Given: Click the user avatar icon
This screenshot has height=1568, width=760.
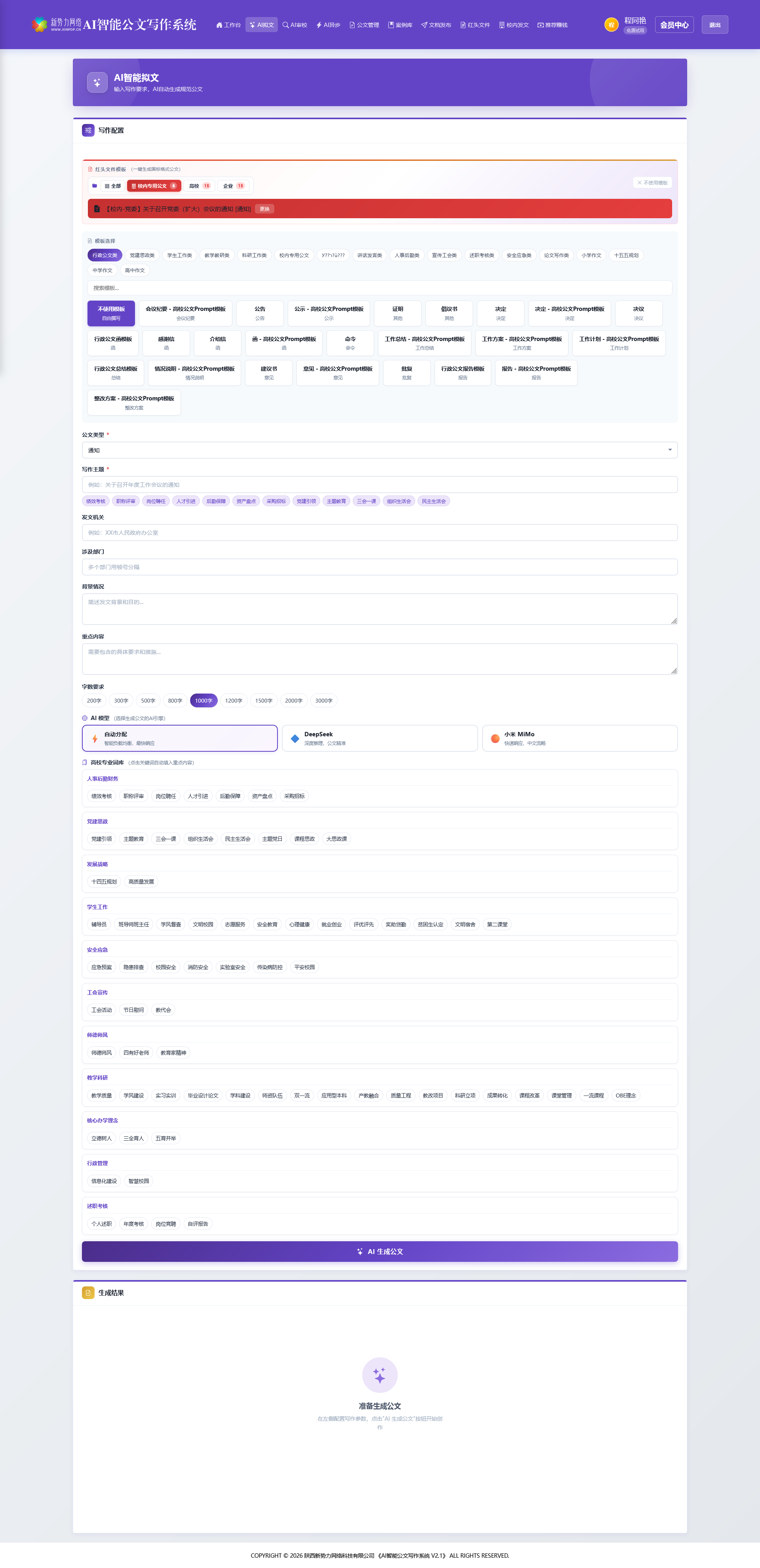Looking at the screenshot, I should (x=611, y=25).
